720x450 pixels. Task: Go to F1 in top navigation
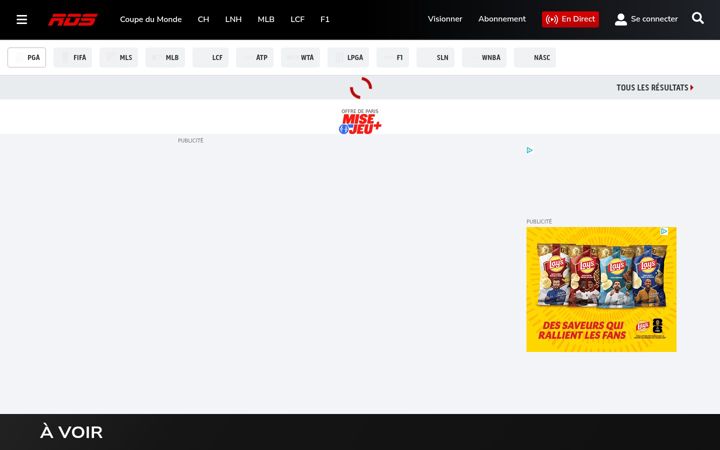[325, 19]
